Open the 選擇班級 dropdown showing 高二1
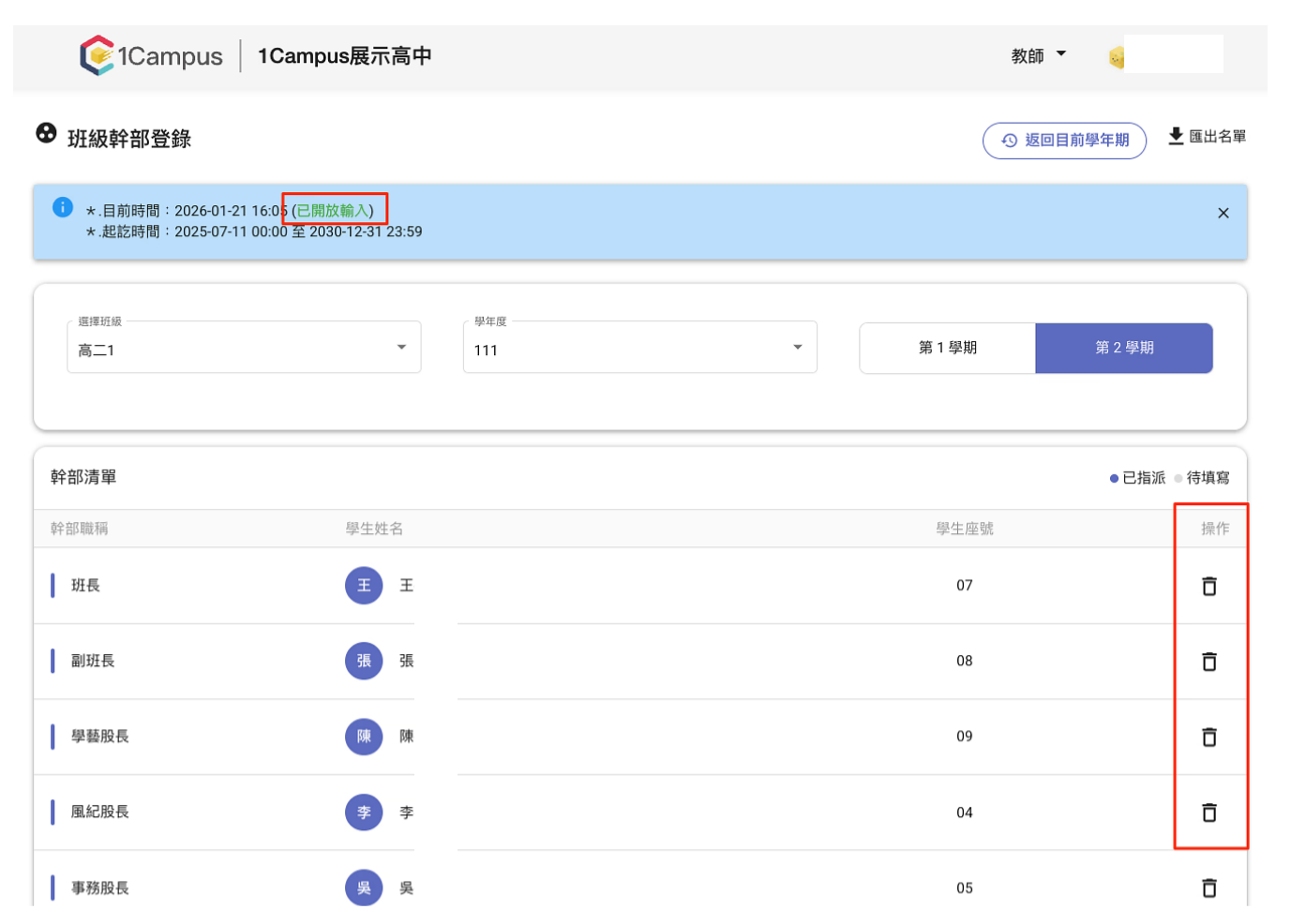This screenshot has width=1291, height=924. 244,348
